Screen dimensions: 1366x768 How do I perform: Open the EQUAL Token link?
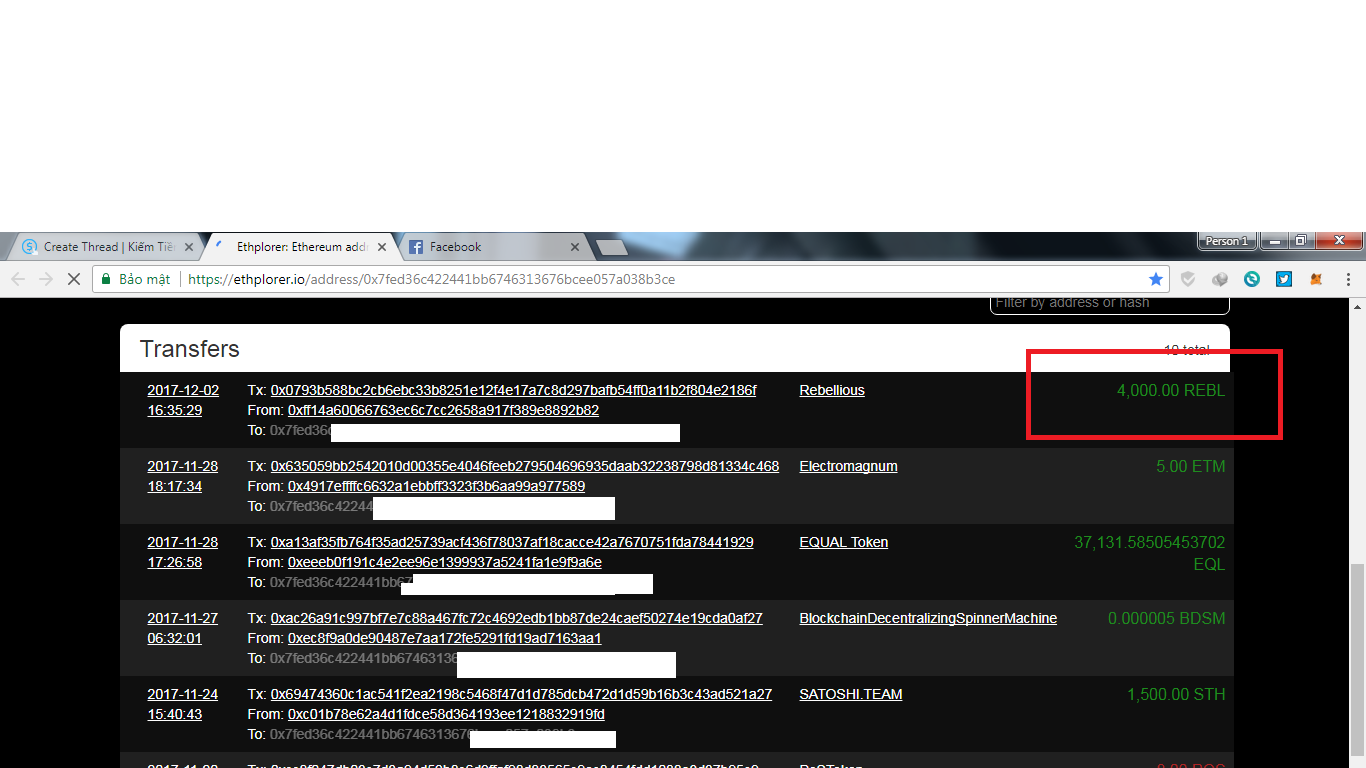click(x=844, y=542)
